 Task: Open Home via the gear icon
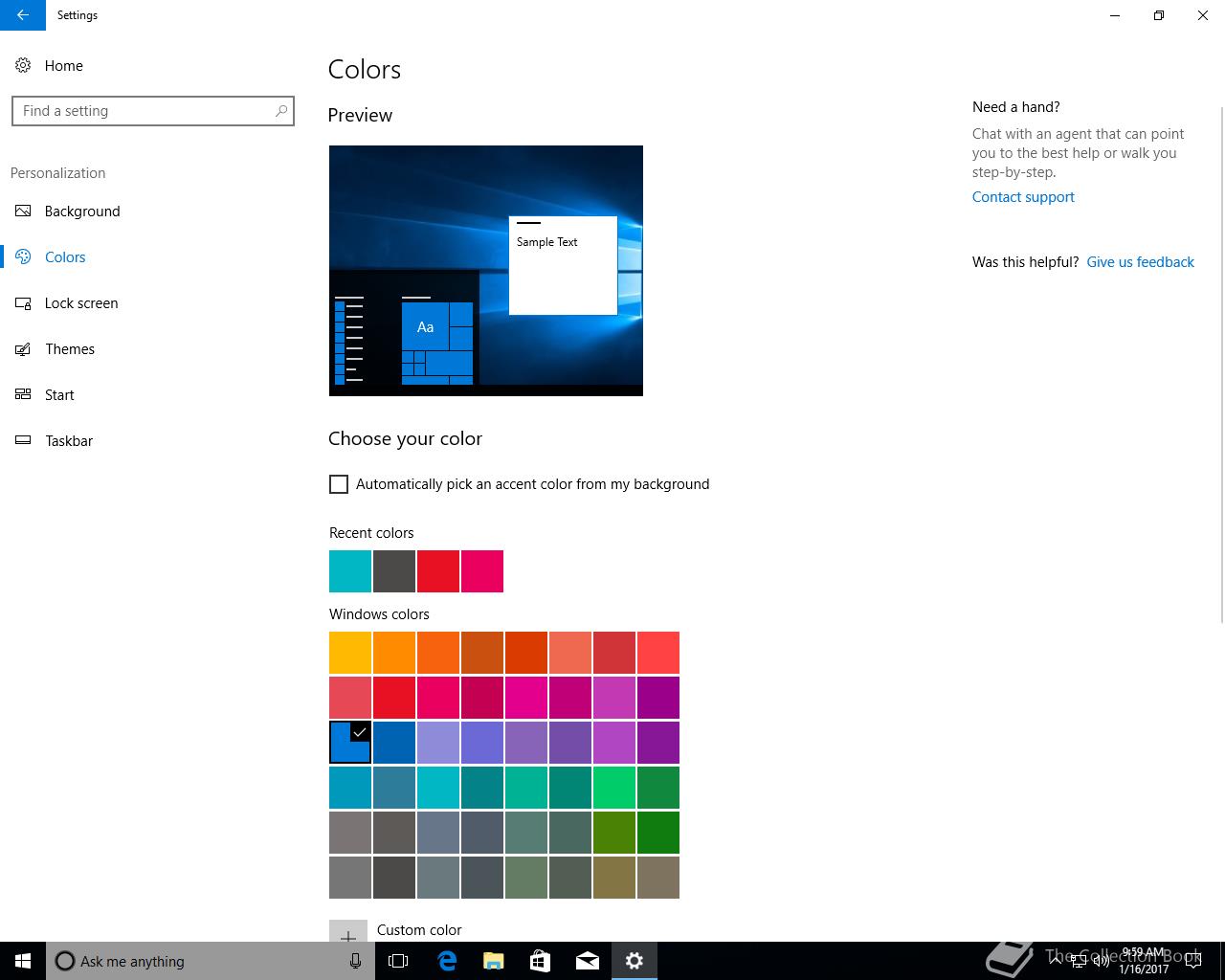(23, 65)
